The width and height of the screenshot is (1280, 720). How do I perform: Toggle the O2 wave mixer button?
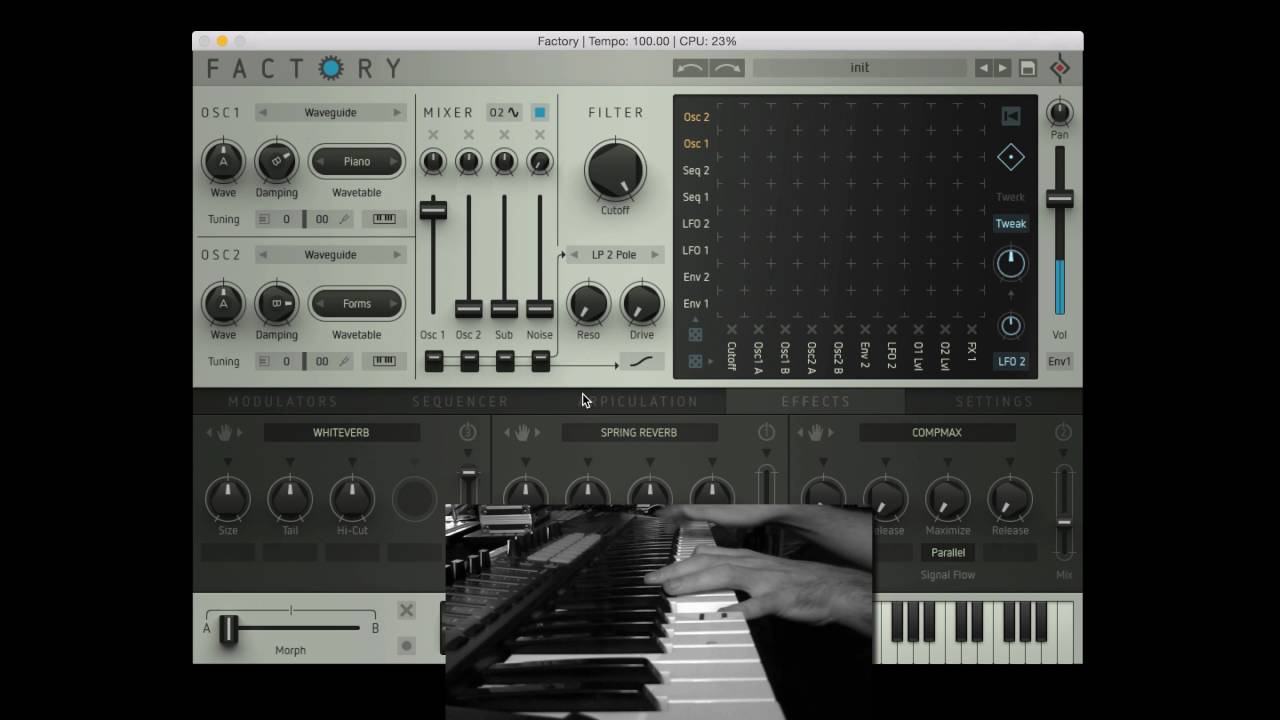504,112
